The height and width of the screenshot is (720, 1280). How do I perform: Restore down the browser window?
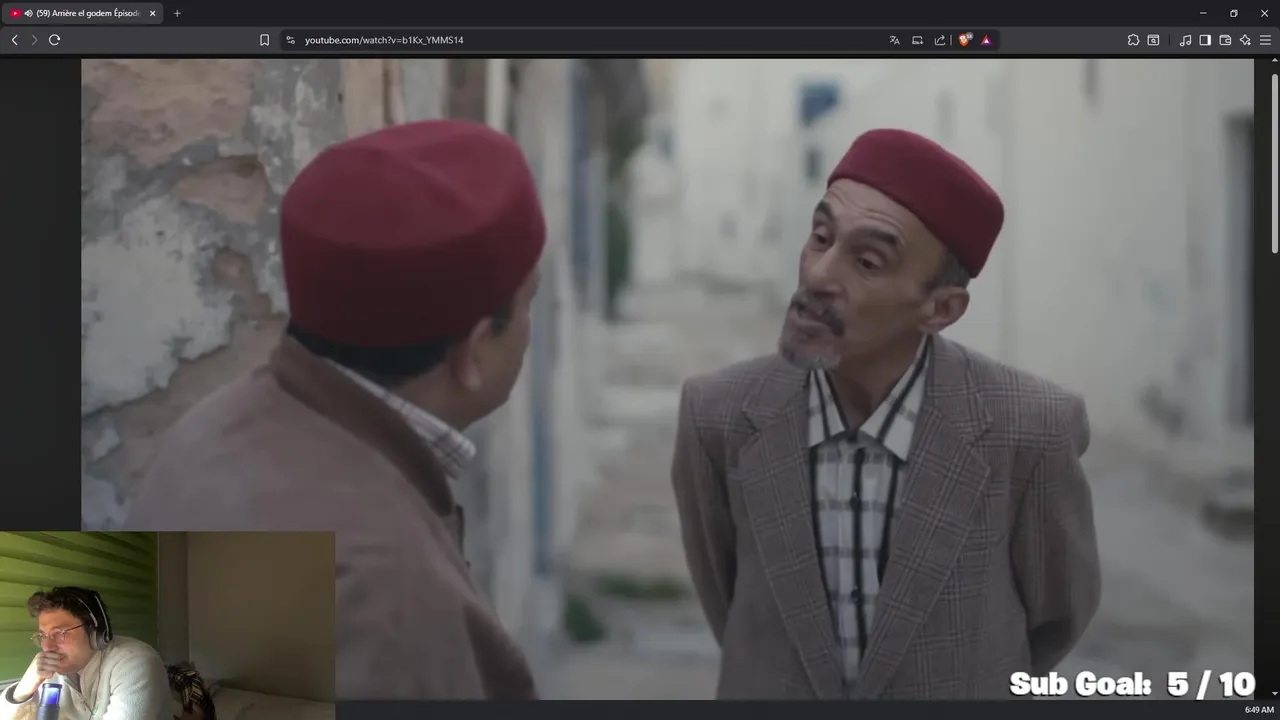[x=1234, y=13]
